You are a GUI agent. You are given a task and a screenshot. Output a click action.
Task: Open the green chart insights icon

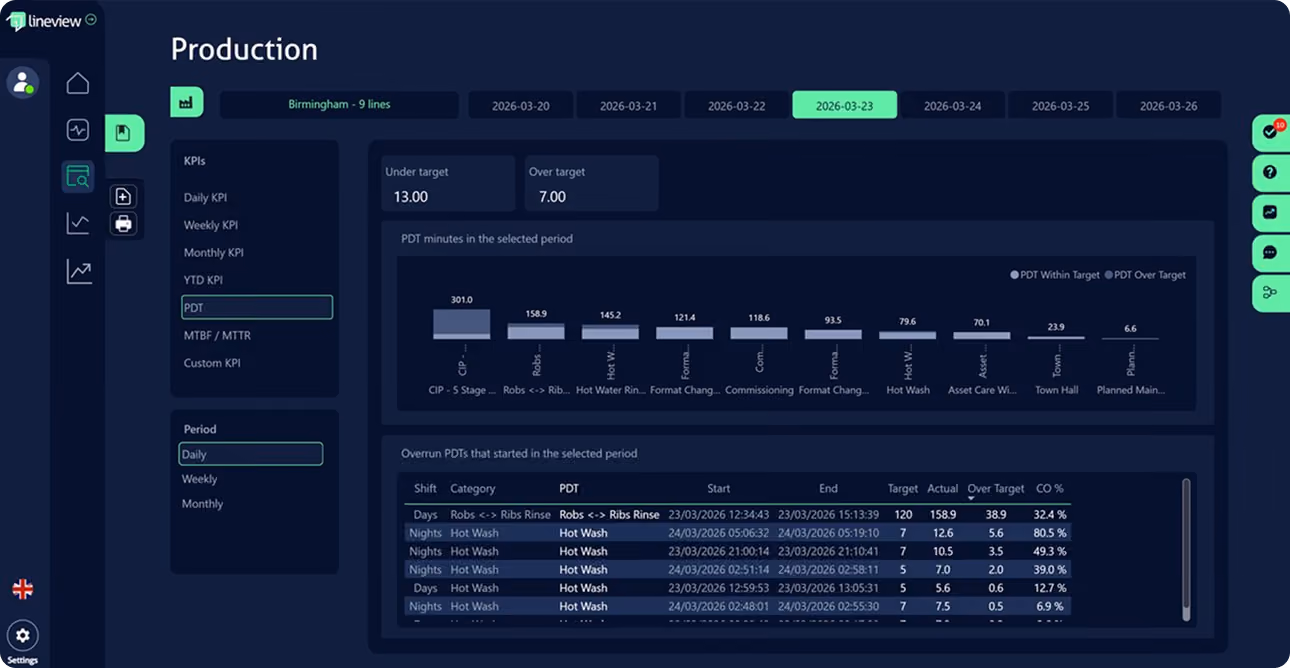1270,212
